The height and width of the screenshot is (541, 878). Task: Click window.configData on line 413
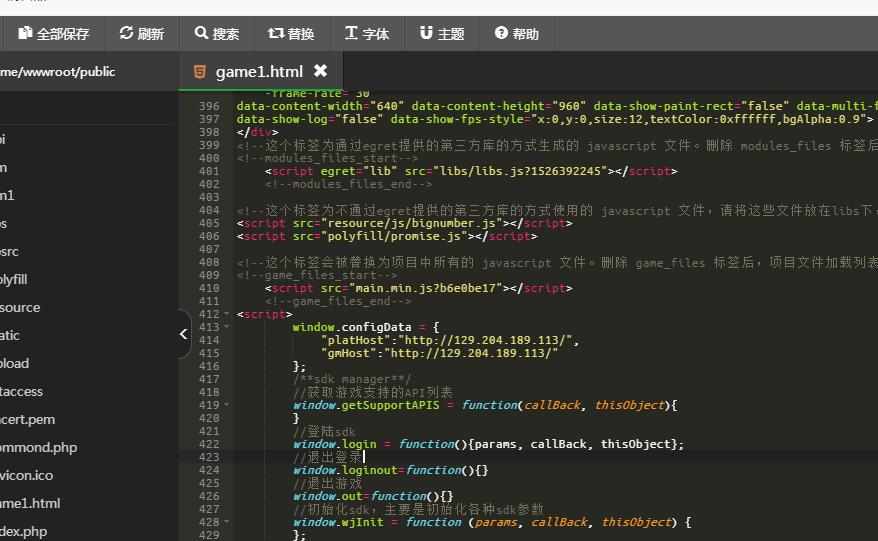pyautogui.click(x=352, y=327)
